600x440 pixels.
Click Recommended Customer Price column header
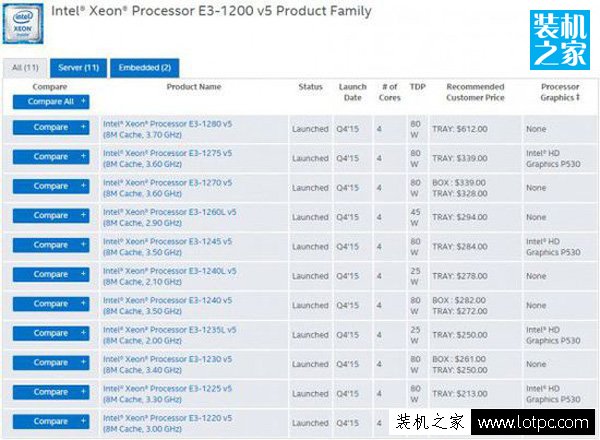click(x=475, y=92)
